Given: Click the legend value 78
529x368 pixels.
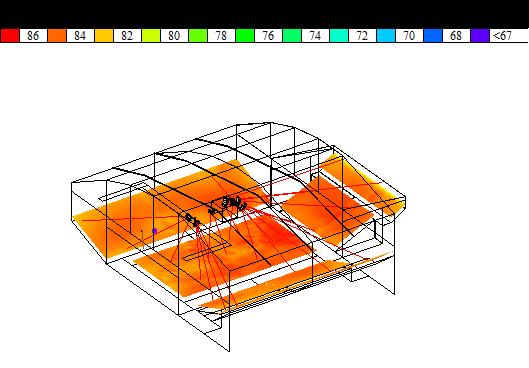Looking at the screenshot, I should pos(221,36).
